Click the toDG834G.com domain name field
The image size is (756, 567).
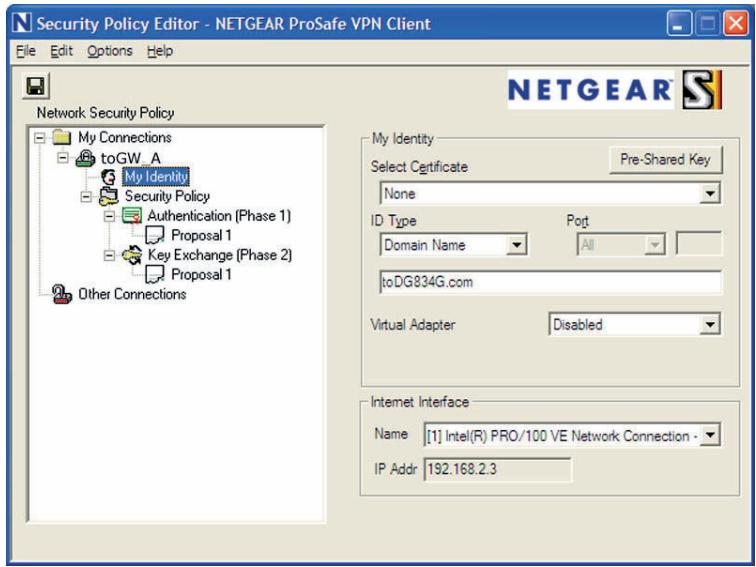(551, 282)
